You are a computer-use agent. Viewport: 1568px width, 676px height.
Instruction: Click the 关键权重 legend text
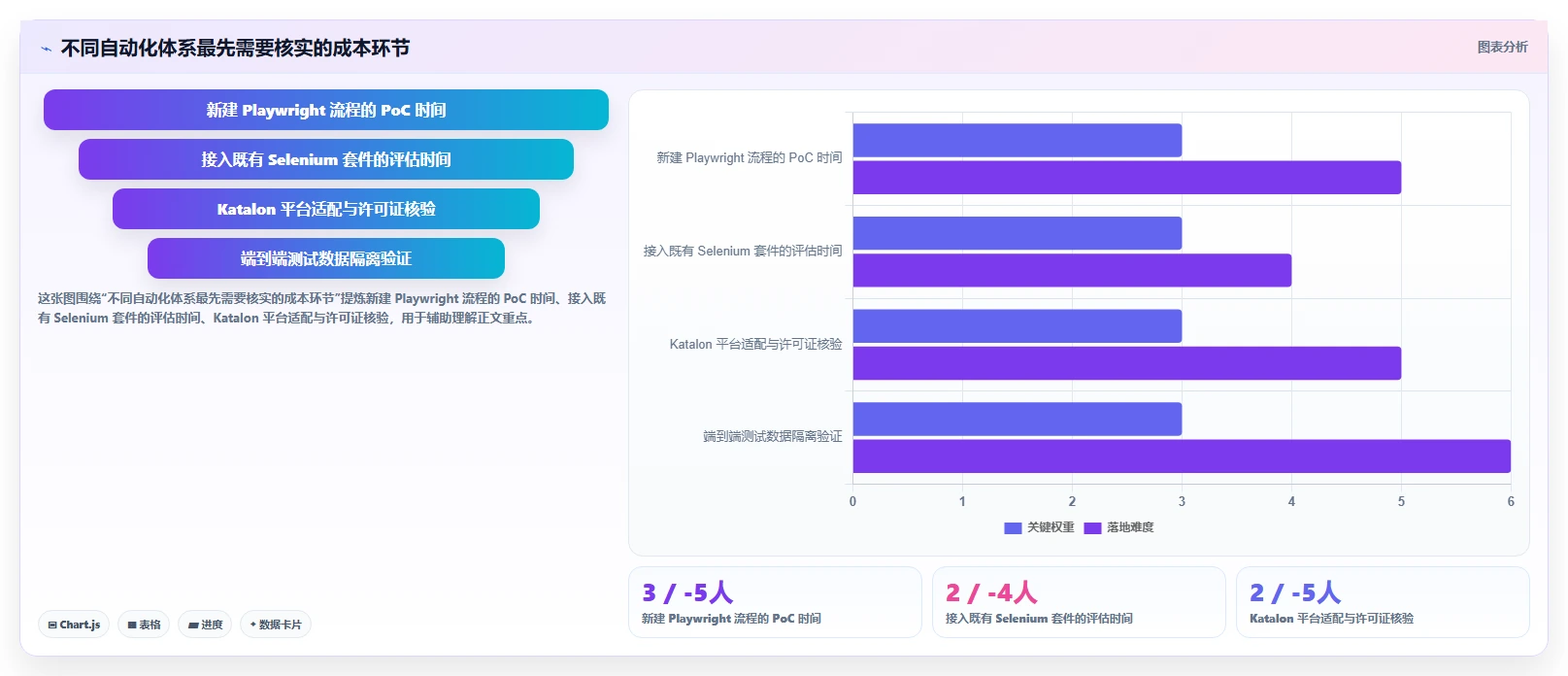1051,527
